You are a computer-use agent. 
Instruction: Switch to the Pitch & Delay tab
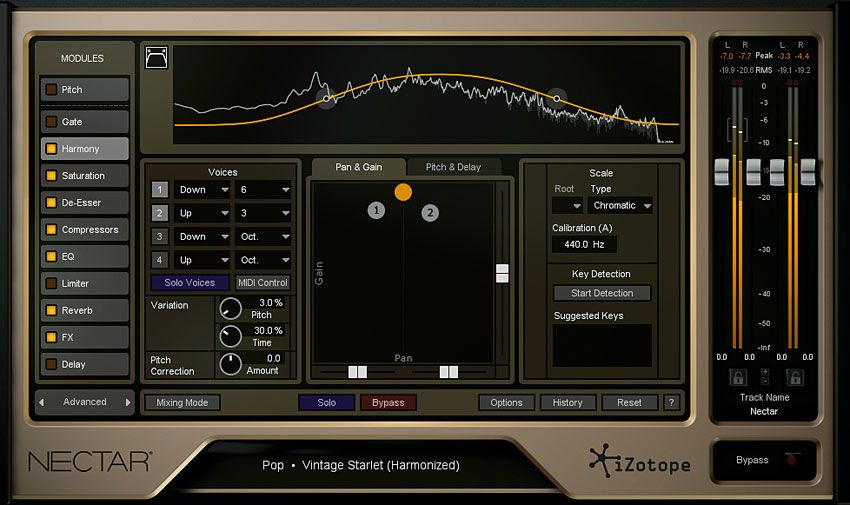453,167
